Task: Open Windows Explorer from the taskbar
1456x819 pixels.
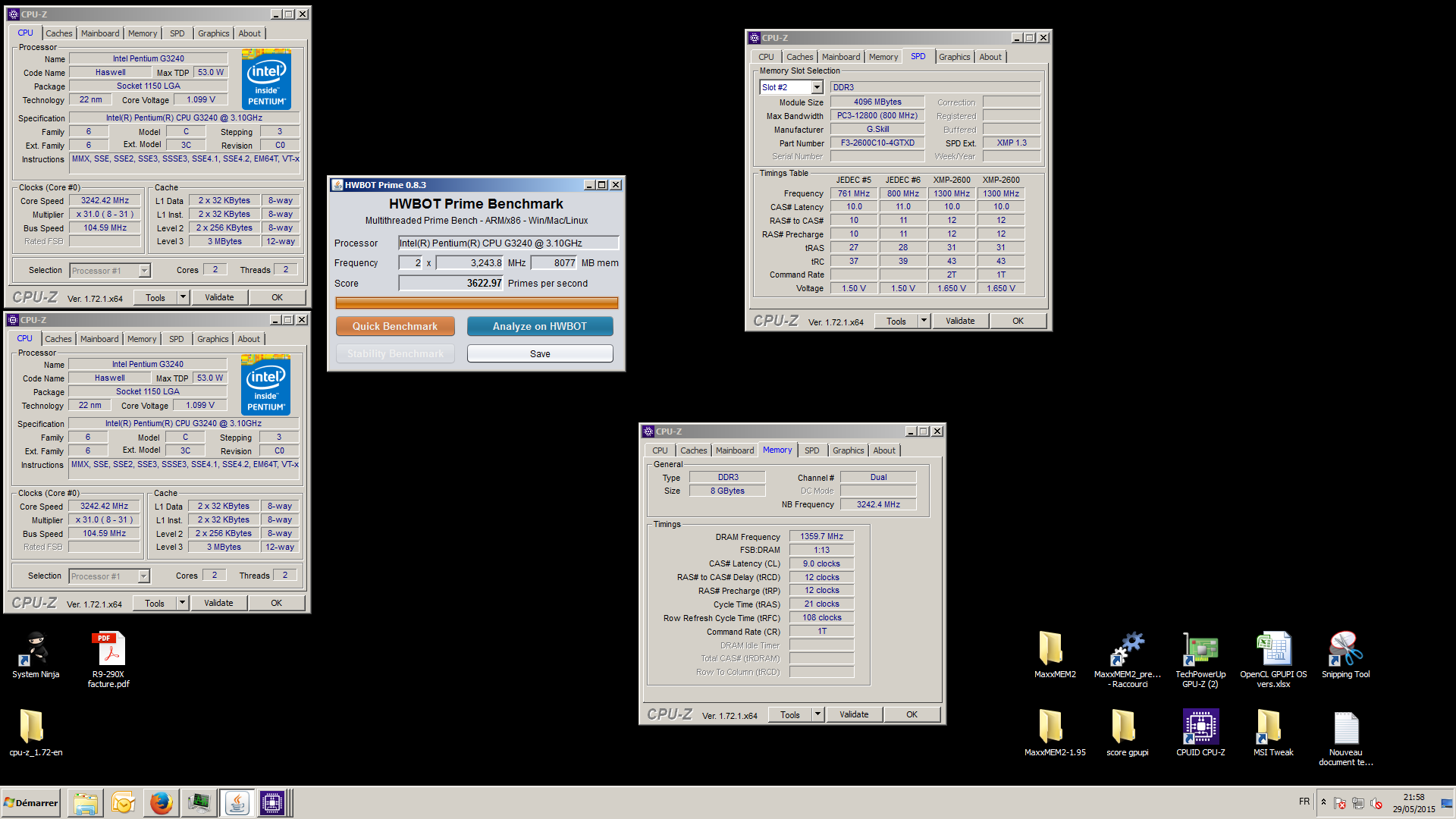Action: click(86, 802)
